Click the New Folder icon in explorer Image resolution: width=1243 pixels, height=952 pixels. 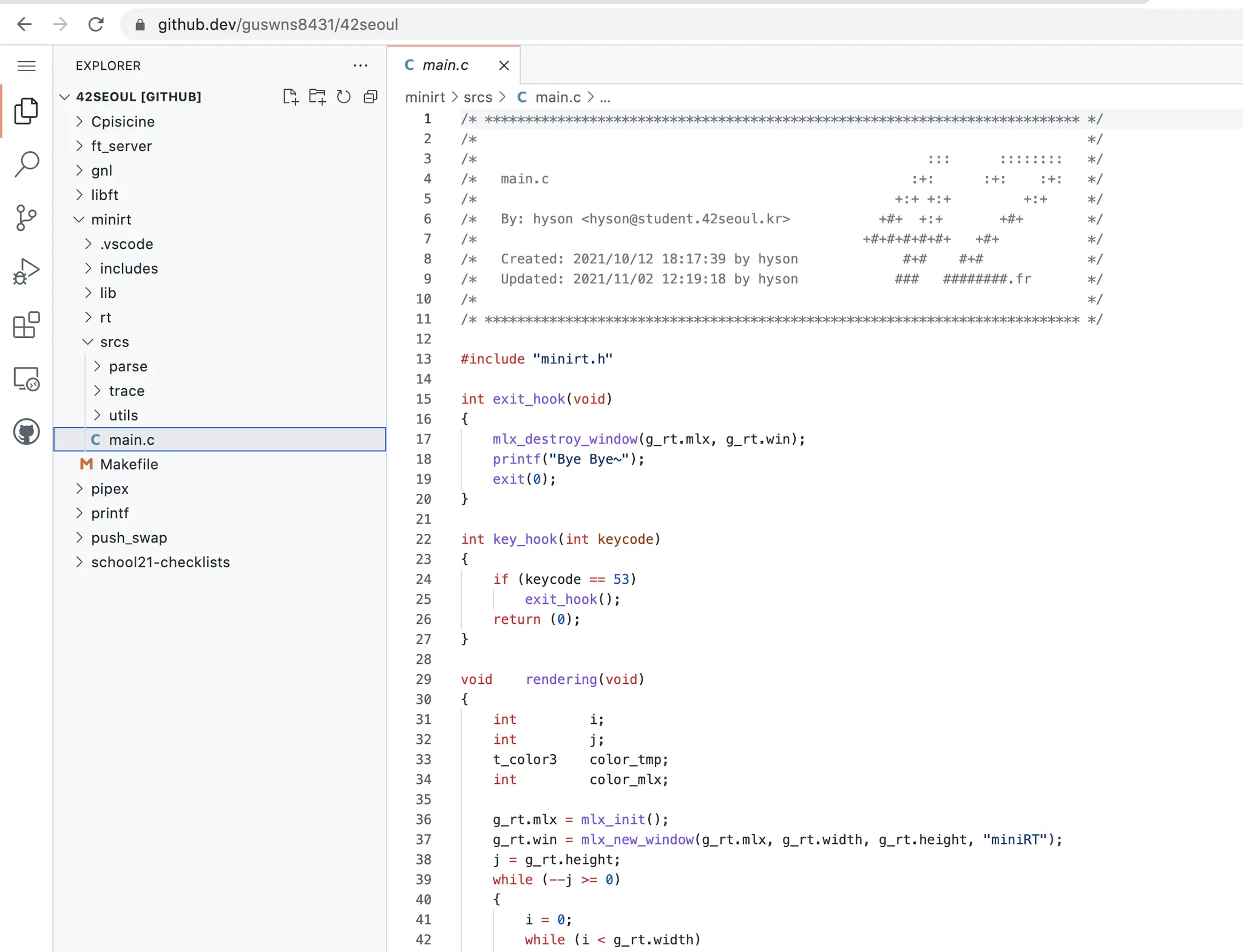[x=317, y=97]
